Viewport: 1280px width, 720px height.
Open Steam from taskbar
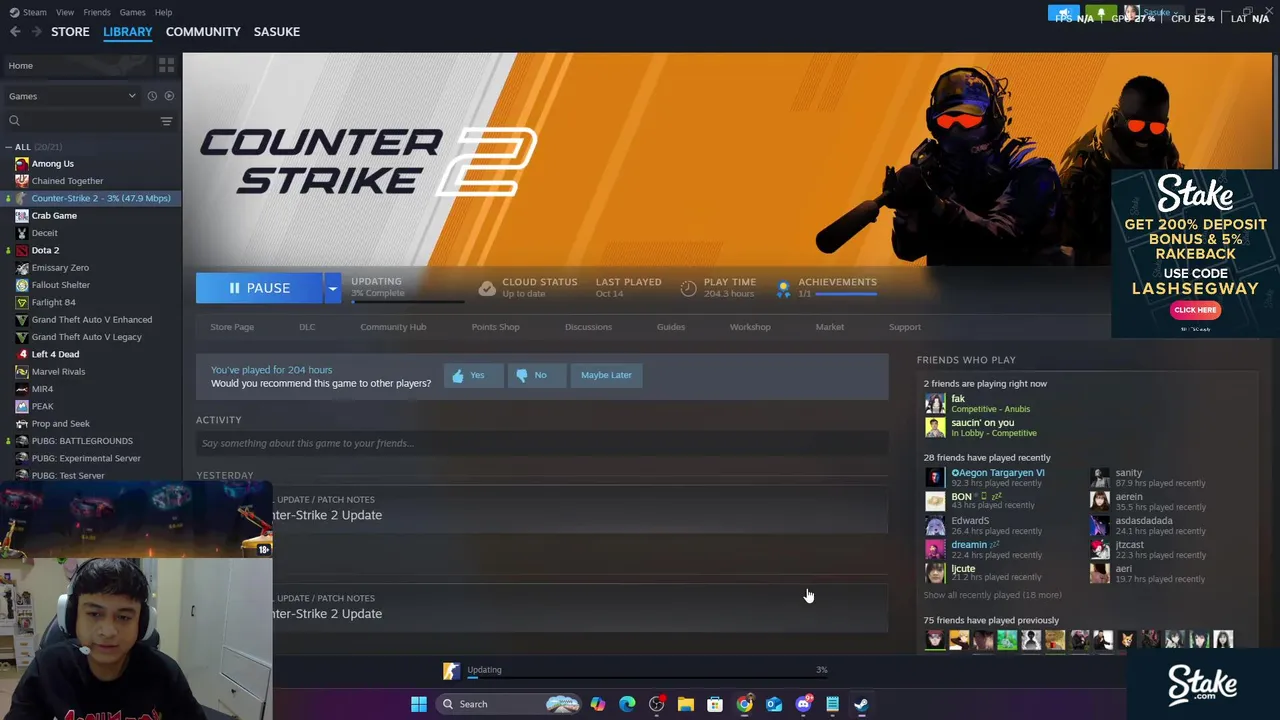click(861, 704)
